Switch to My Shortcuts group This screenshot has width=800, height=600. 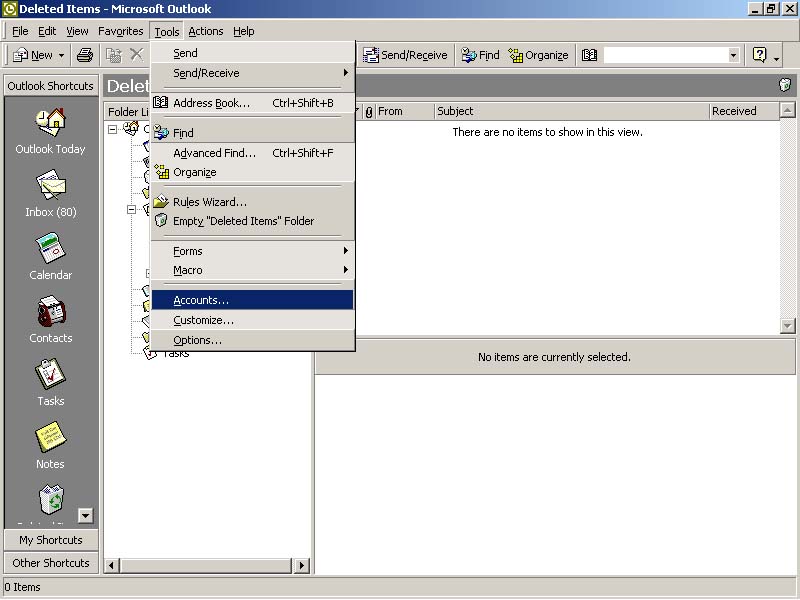click(51, 540)
